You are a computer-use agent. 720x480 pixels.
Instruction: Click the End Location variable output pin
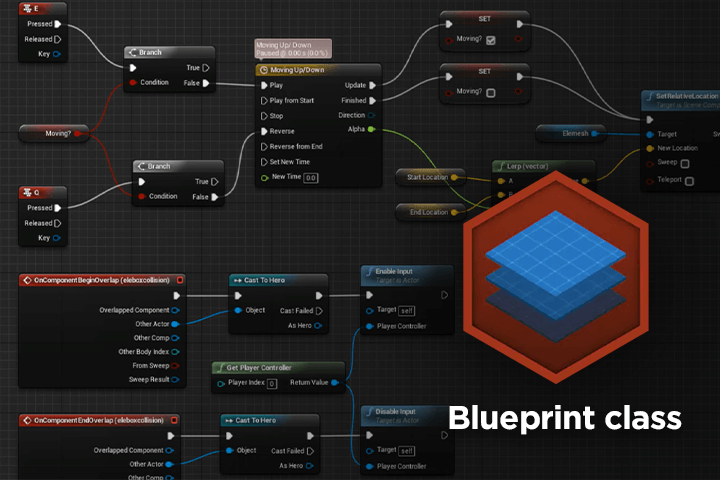click(454, 212)
